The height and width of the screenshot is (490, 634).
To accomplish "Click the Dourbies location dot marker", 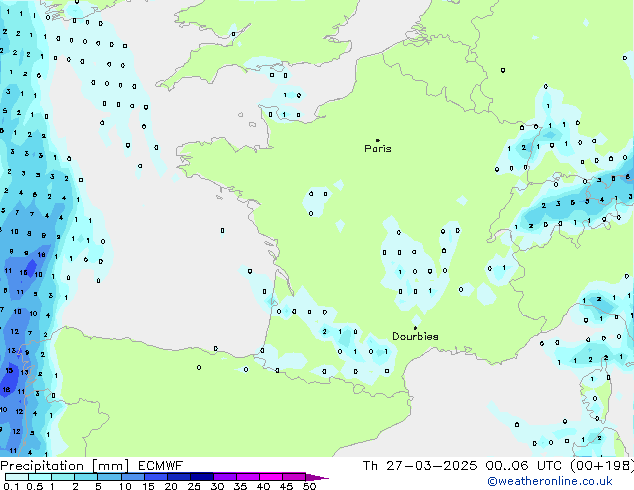I will pos(415,328).
